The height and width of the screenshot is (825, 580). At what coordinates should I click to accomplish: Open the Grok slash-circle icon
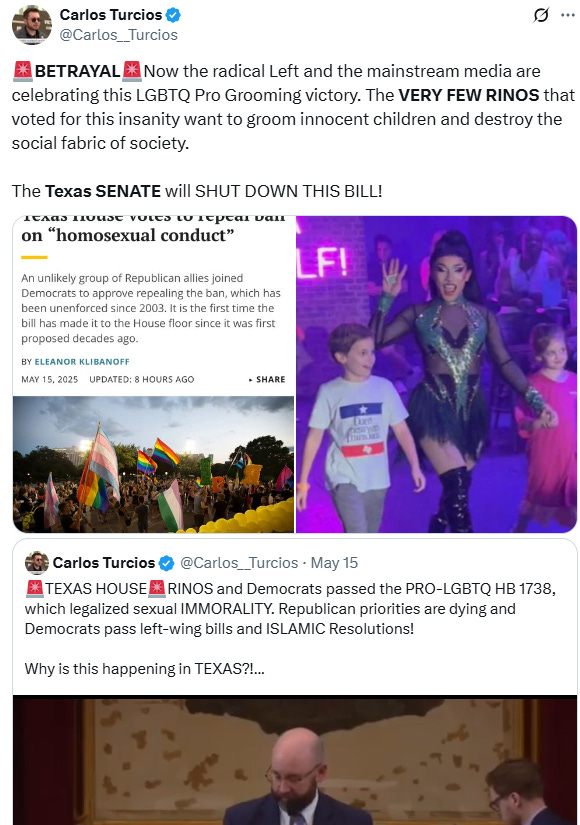[541, 15]
